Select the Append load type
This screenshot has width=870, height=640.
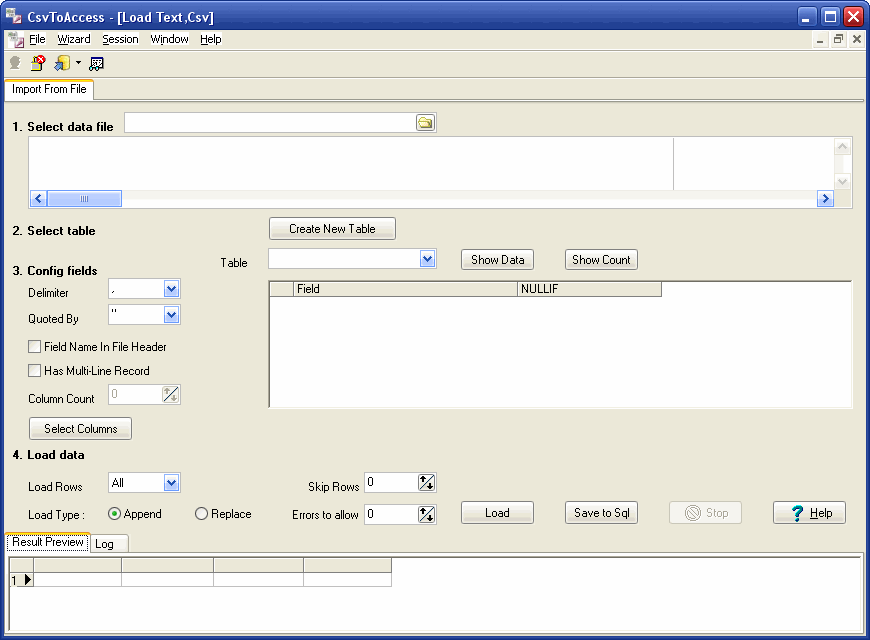click(x=114, y=514)
